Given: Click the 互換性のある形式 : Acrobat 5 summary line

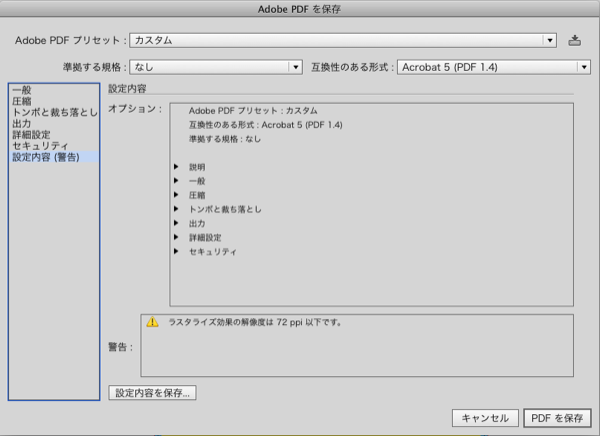Looking at the screenshot, I should tap(266, 125).
